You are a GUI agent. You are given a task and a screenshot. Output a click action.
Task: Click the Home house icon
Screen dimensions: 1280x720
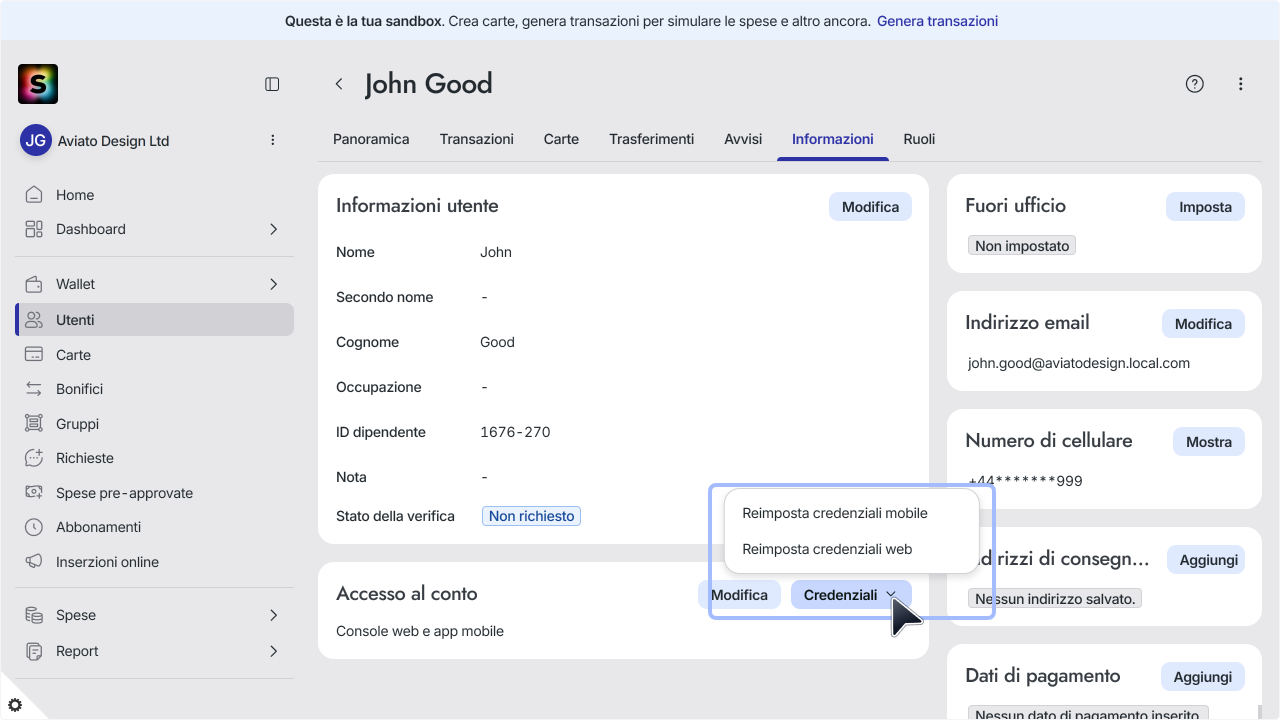34,195
